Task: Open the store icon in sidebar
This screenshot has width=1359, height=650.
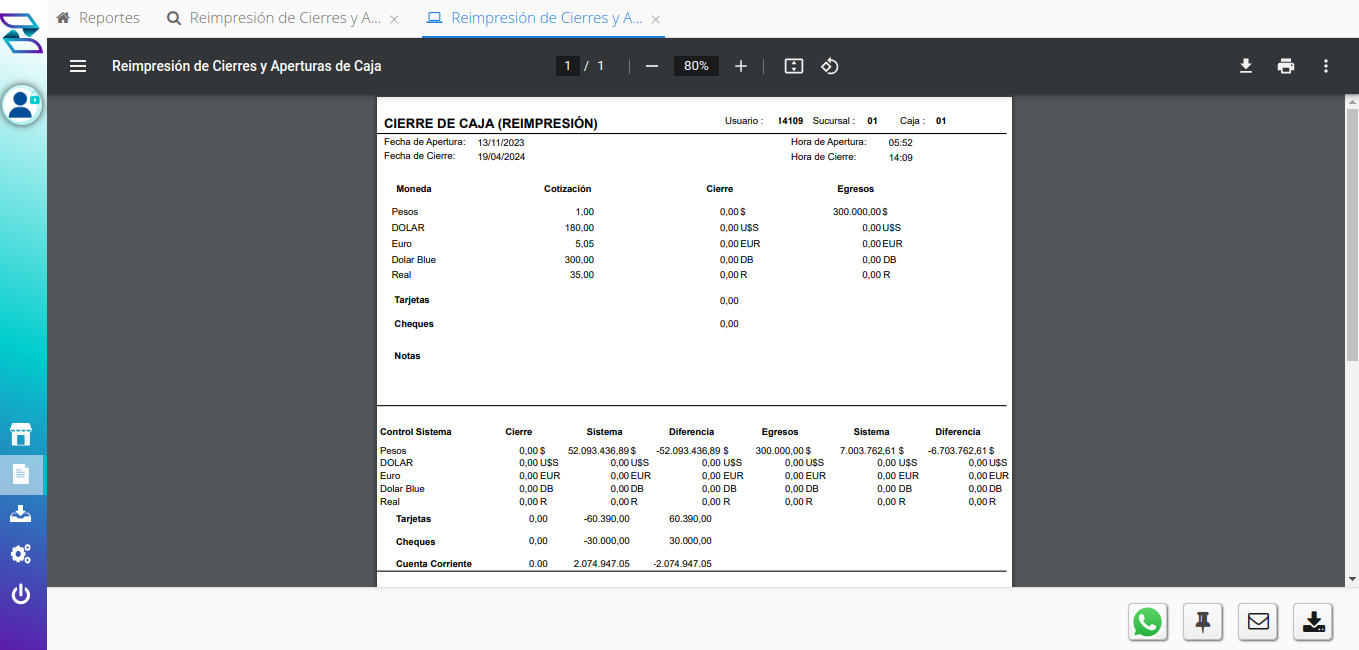Action: tap(21, 434)
